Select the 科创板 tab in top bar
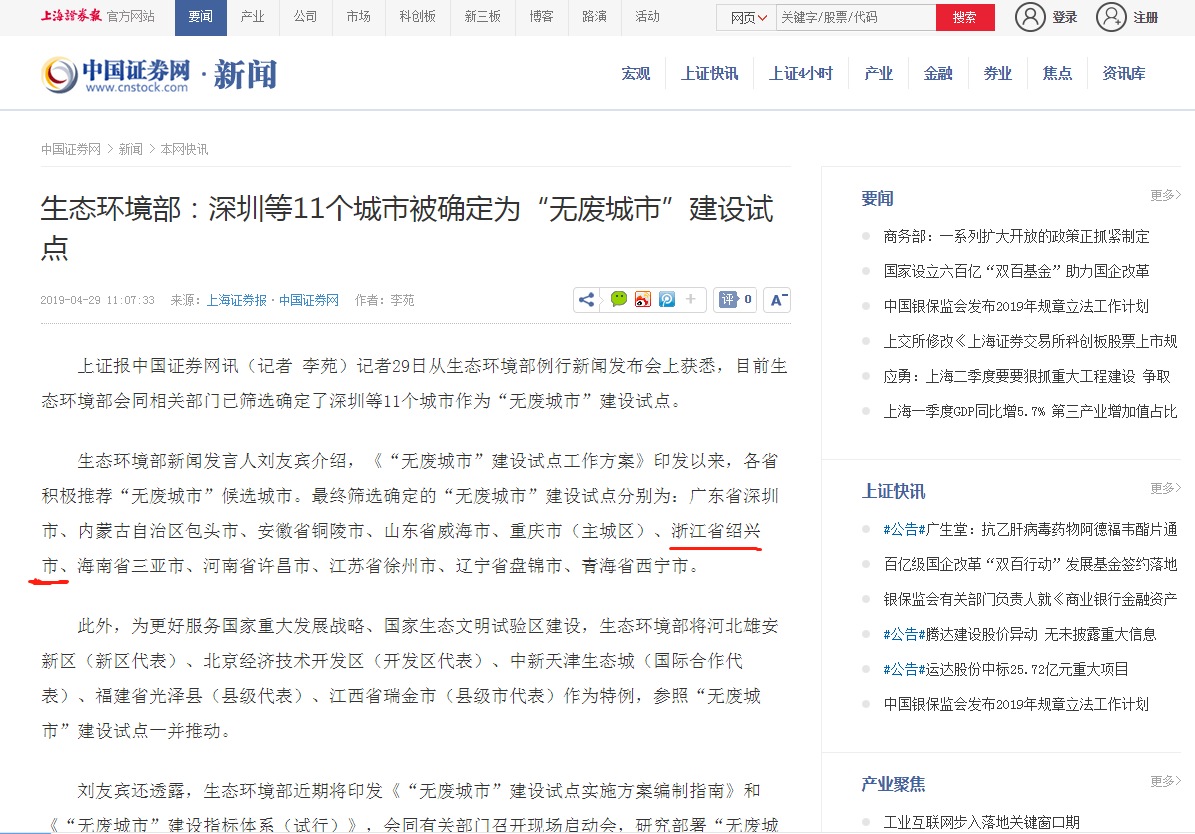This screenshot has width=1195, height=834. 417,17
